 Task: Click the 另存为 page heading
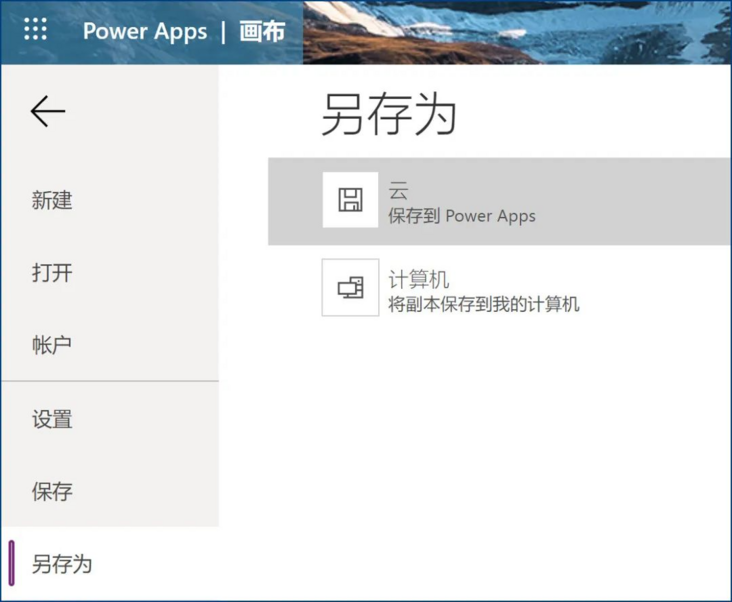click(x=389, y=114)
